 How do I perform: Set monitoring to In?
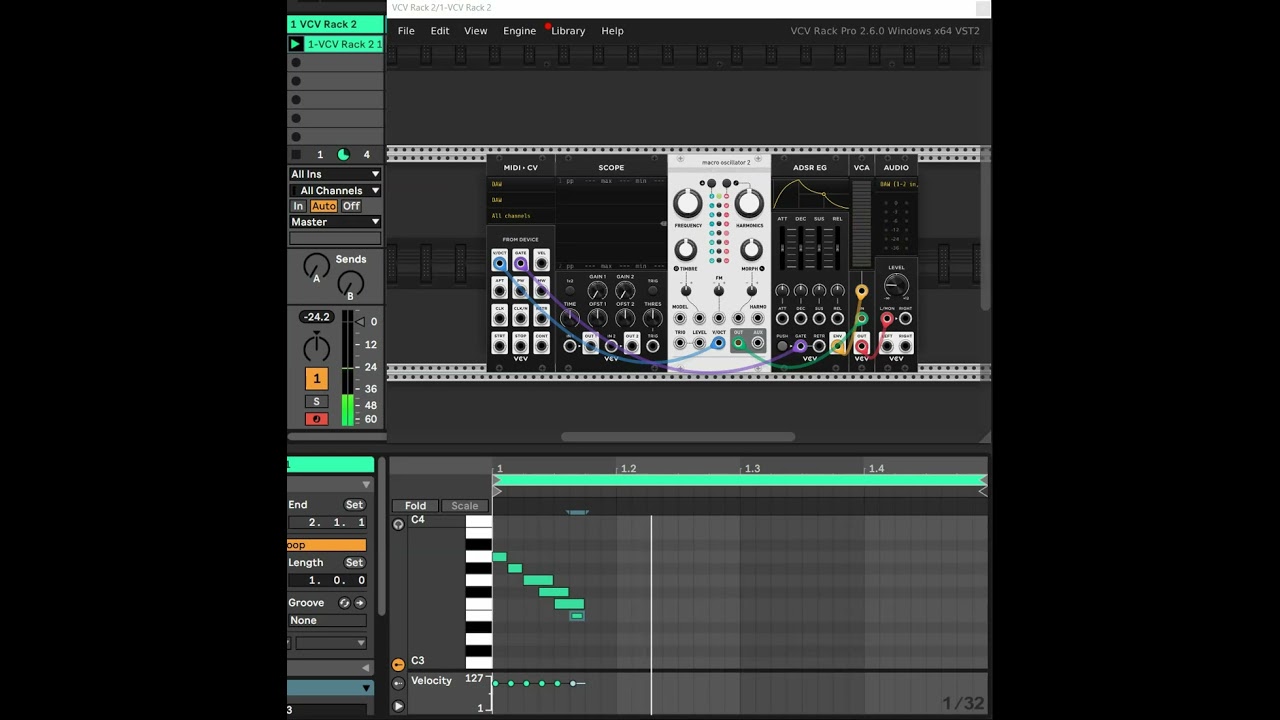[x=298, y=206]
